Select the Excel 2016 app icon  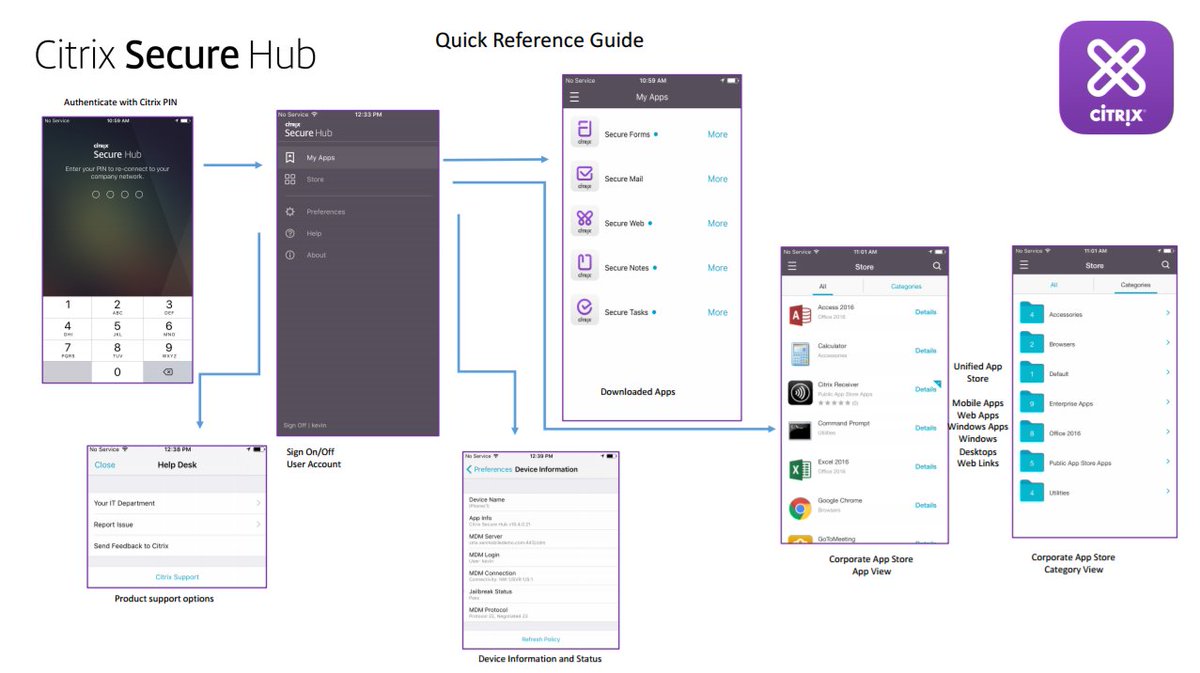pos(800,469)
